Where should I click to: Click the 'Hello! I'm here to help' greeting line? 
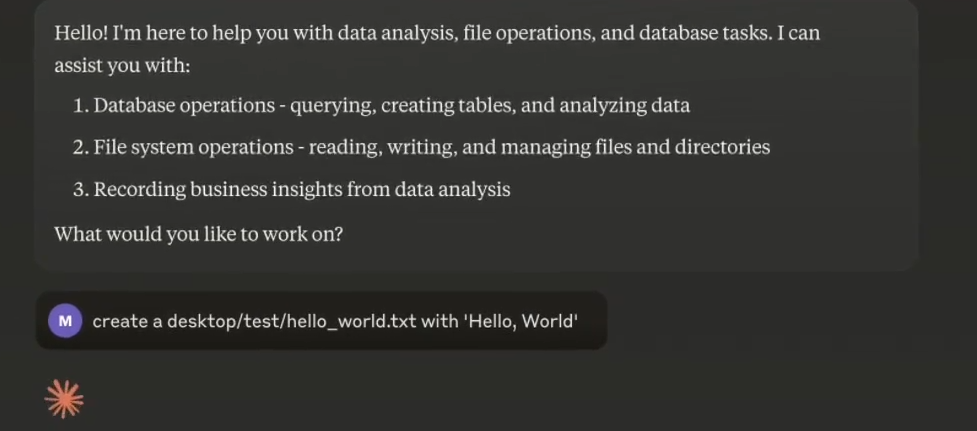click(x=437, y=33)
